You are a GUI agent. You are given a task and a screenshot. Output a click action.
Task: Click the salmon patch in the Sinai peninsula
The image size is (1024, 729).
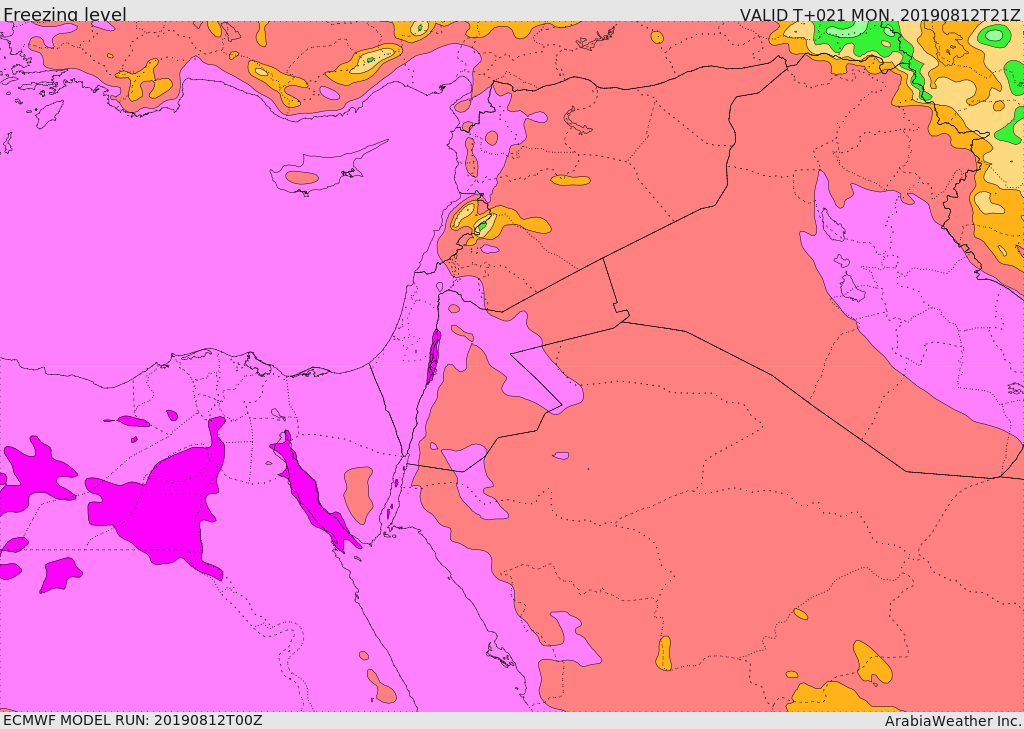tap(357, 492)
